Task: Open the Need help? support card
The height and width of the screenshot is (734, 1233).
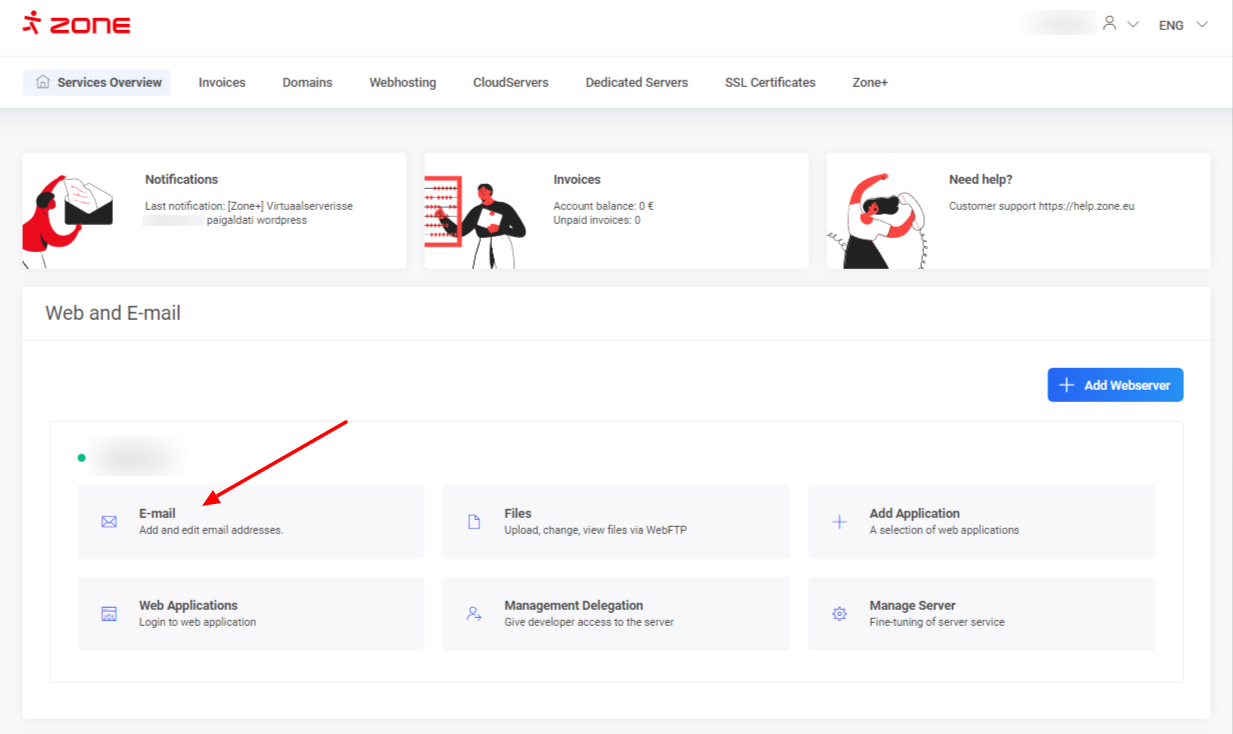Action: point(1018,211)
